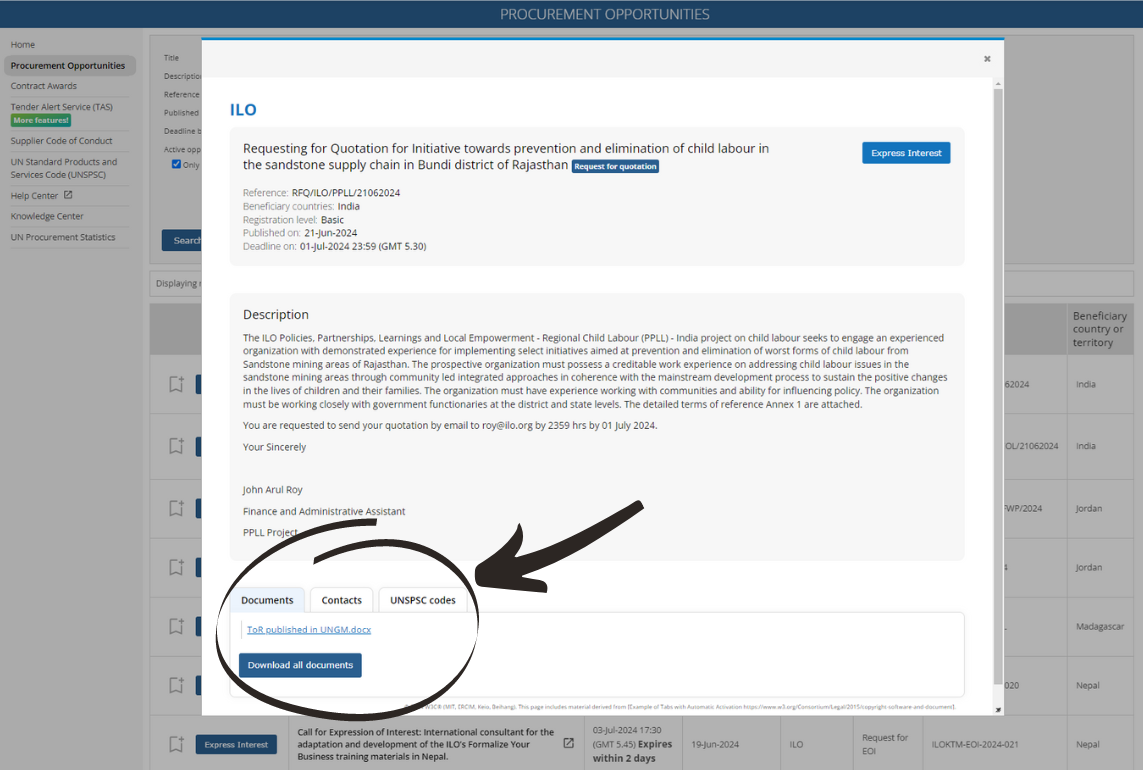Open Knowledge Center in the sidebar
The width and height of the screenshot is (1143, 770).
click(x=47, y=216)
